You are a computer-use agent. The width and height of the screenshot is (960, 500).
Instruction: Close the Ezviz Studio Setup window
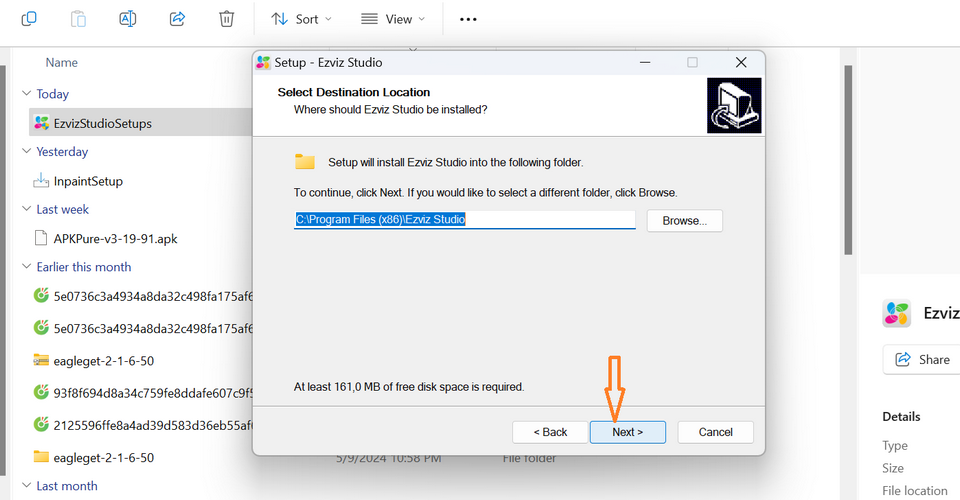tap(741, 62)
